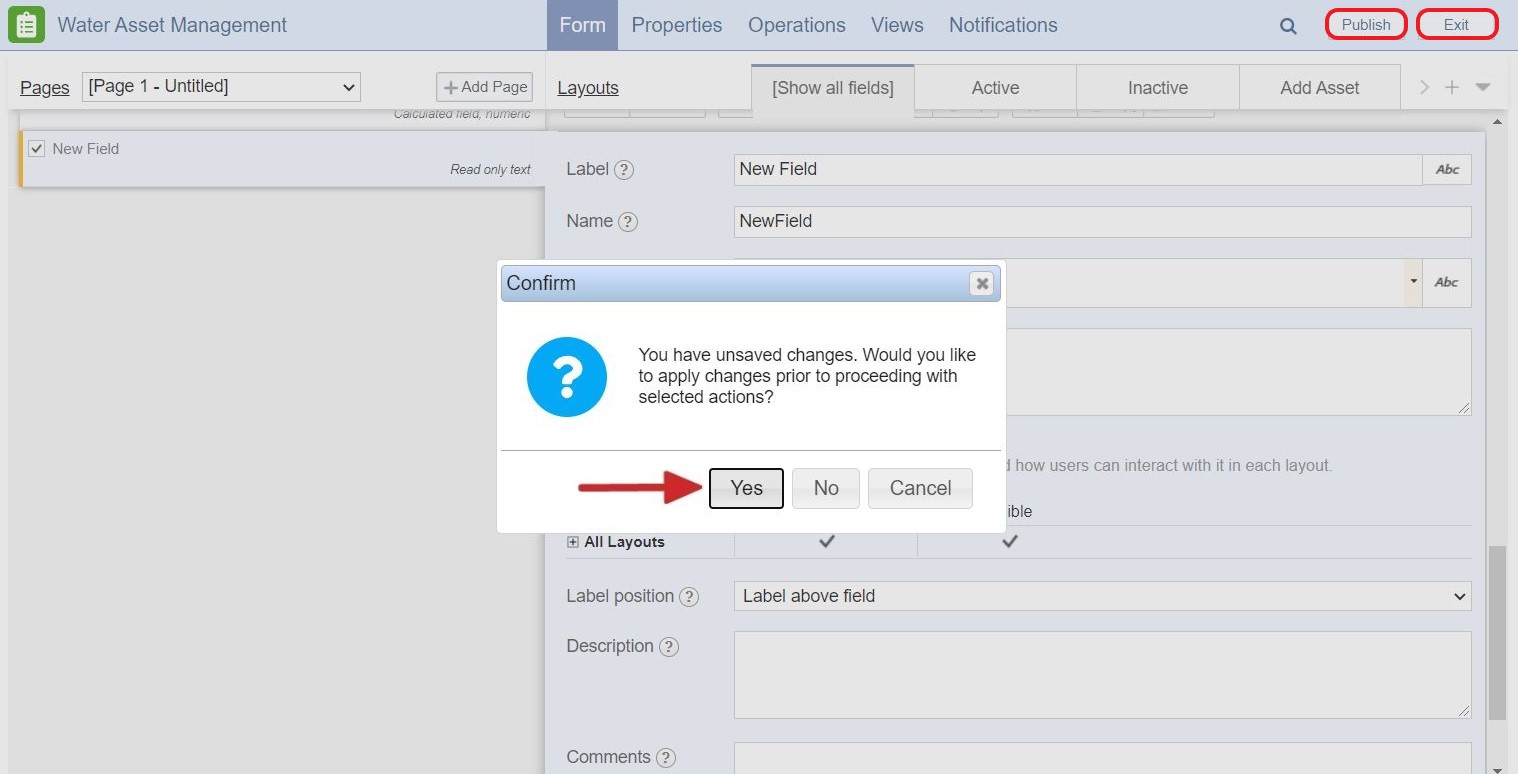
Task: Click the Water Asset Management app icon
Action: [26, 25]
